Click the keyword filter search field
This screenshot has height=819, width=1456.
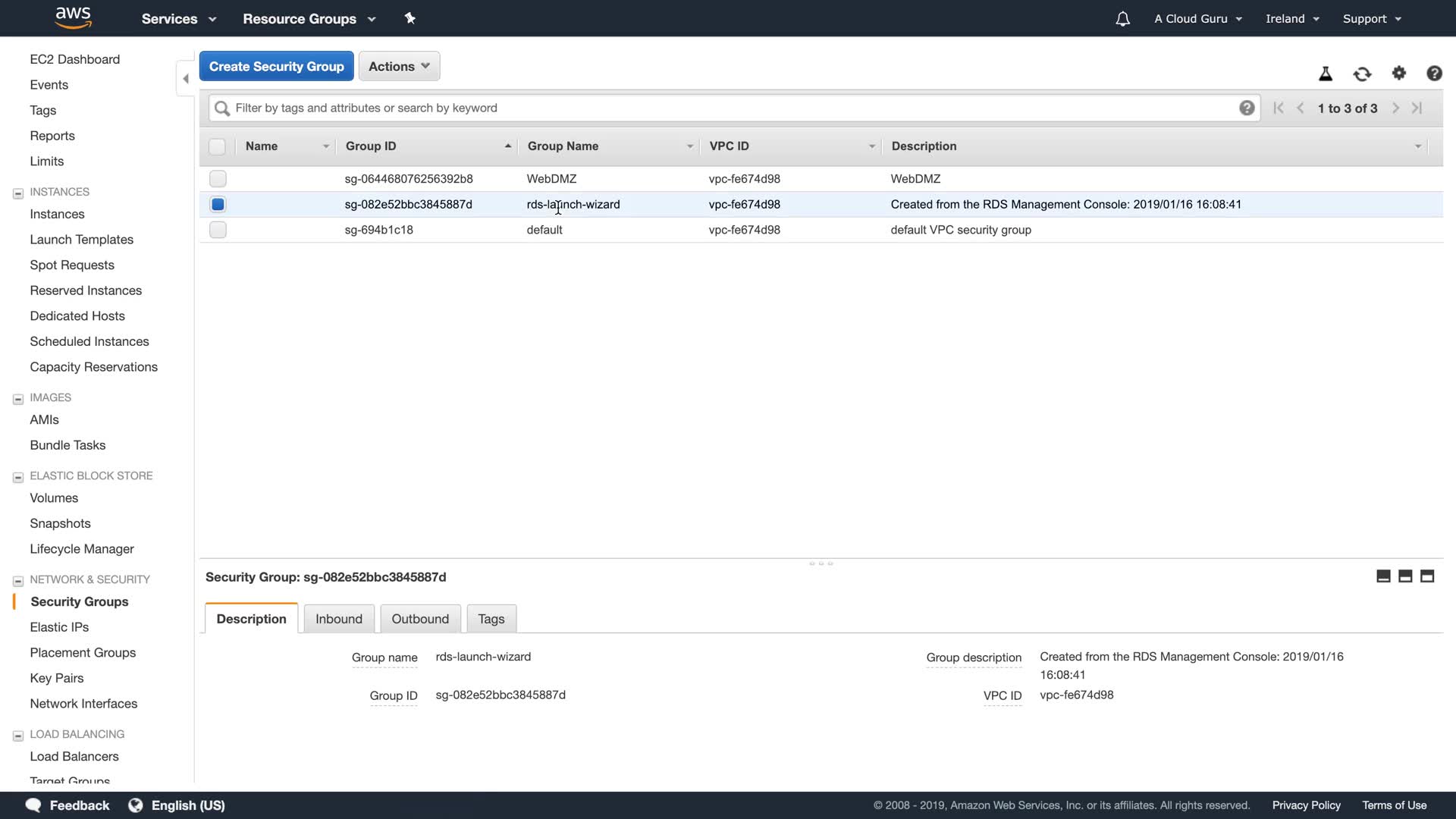click(728, 108)
